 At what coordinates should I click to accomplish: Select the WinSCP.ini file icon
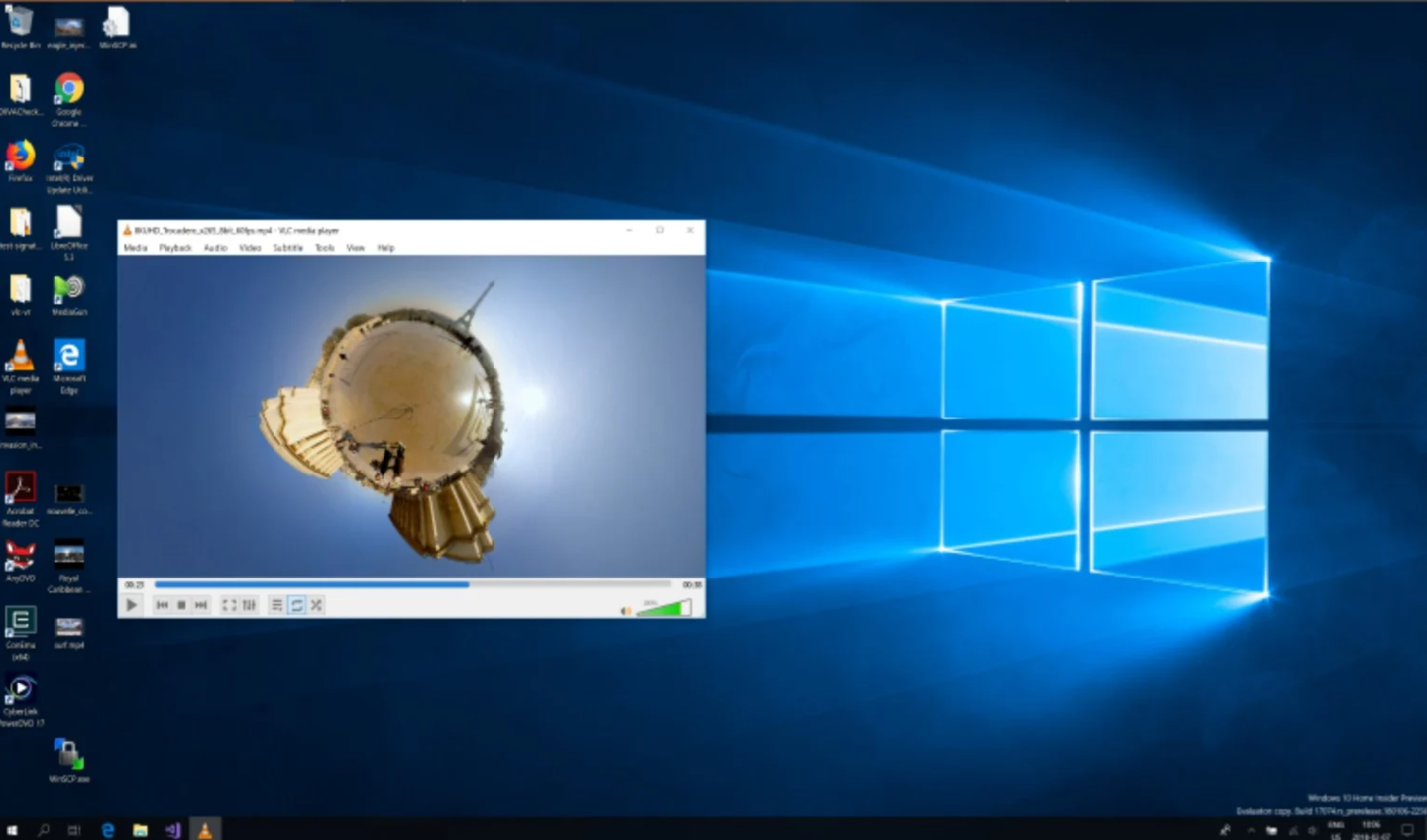pos(117,28)
